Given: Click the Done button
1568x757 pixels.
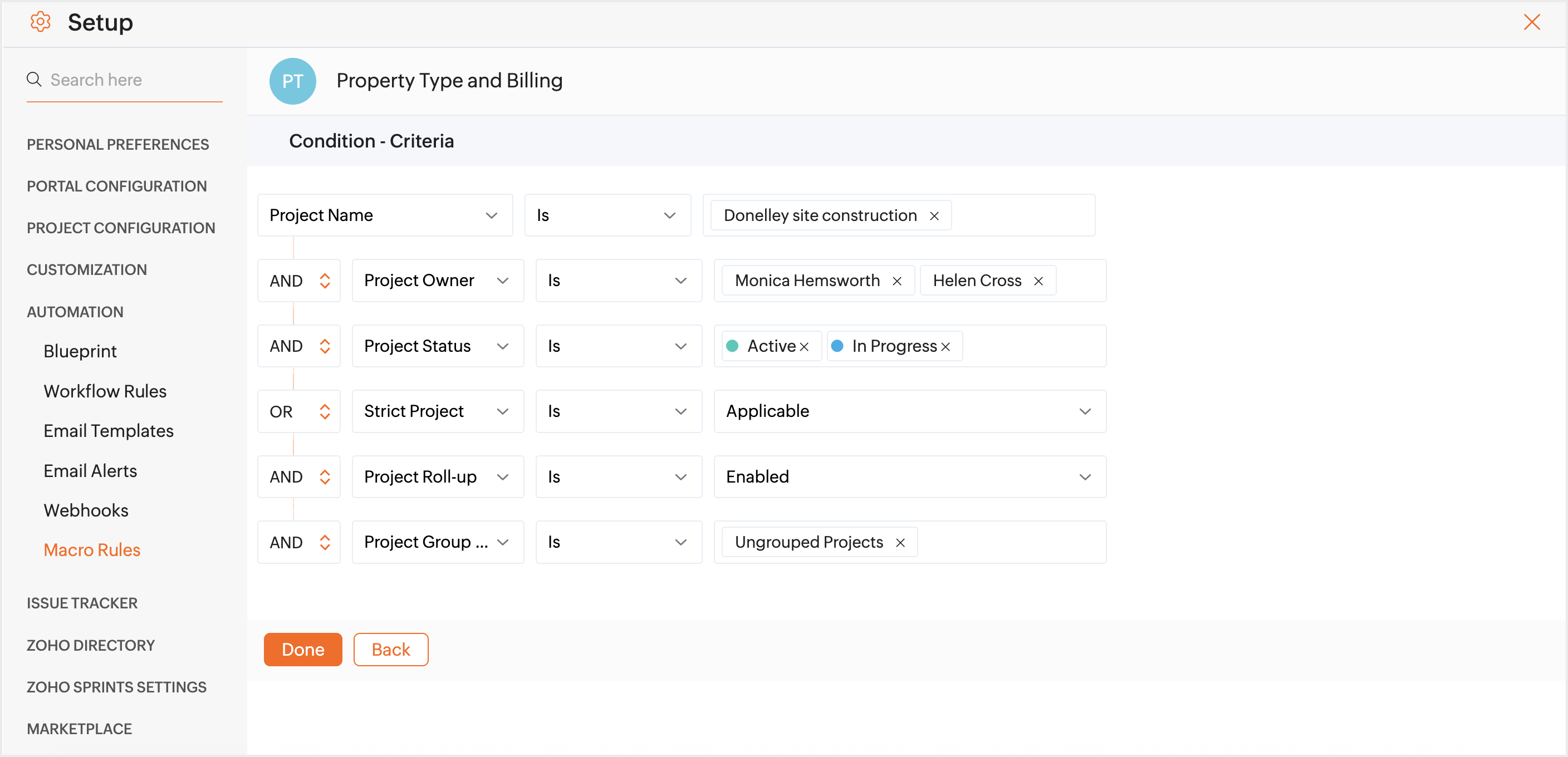Looking at the screenshot, I should point(302,649).
